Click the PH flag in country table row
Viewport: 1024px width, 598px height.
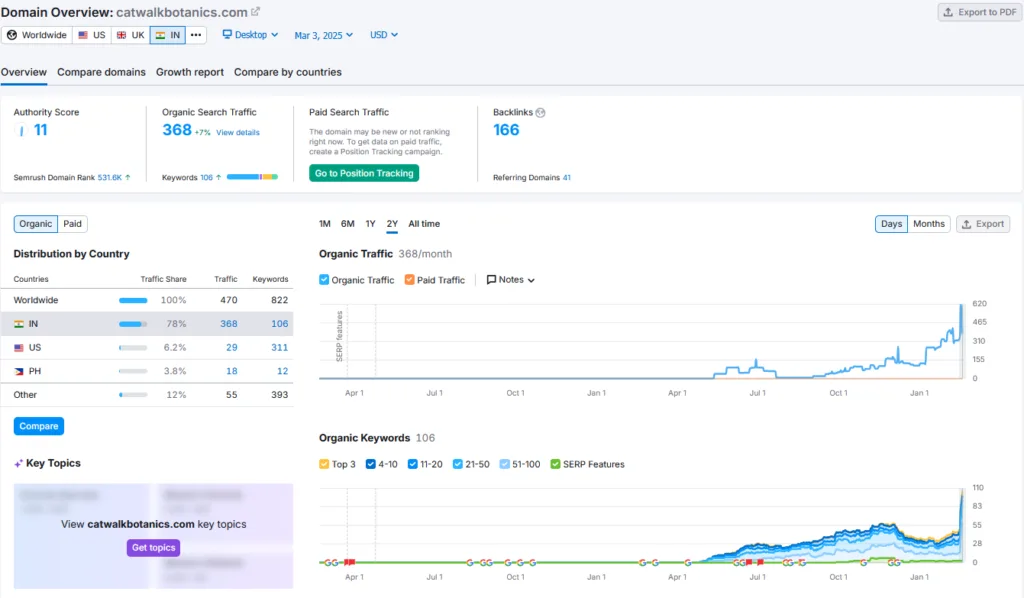(19, 371)
